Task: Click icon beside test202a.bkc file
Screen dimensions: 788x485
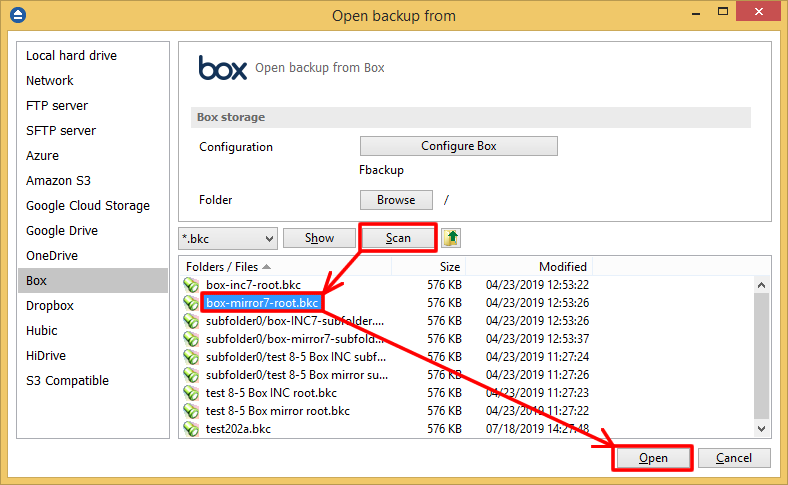Action: (x=192, y=429)
